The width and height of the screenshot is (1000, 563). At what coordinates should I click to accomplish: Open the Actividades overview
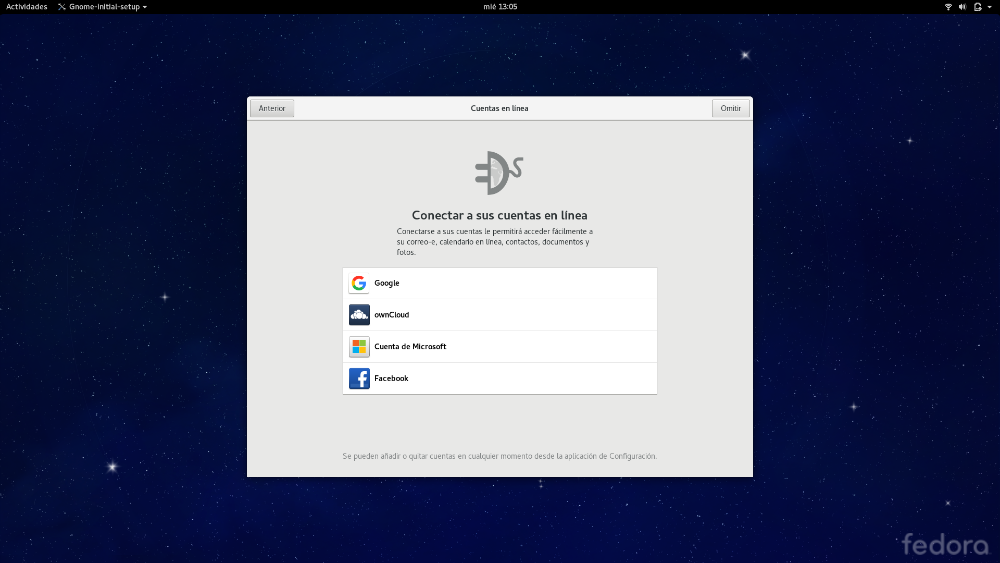pos(27,7)
